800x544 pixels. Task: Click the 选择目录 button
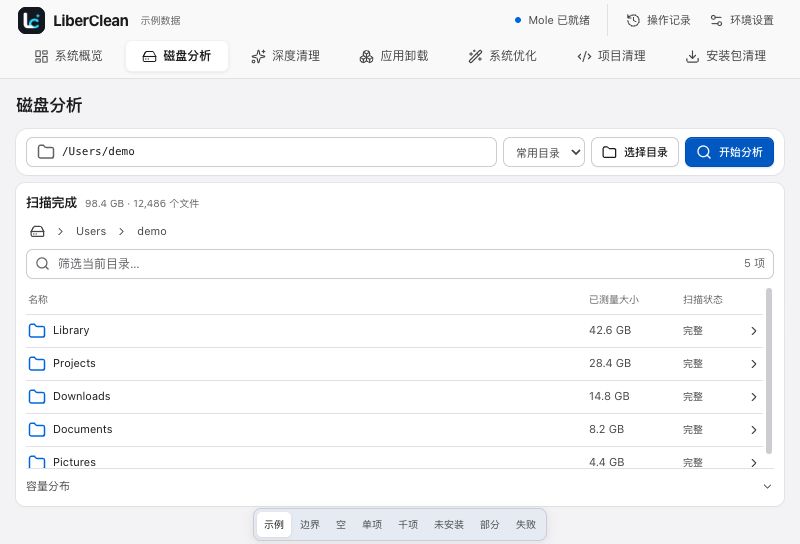point(635,152)
